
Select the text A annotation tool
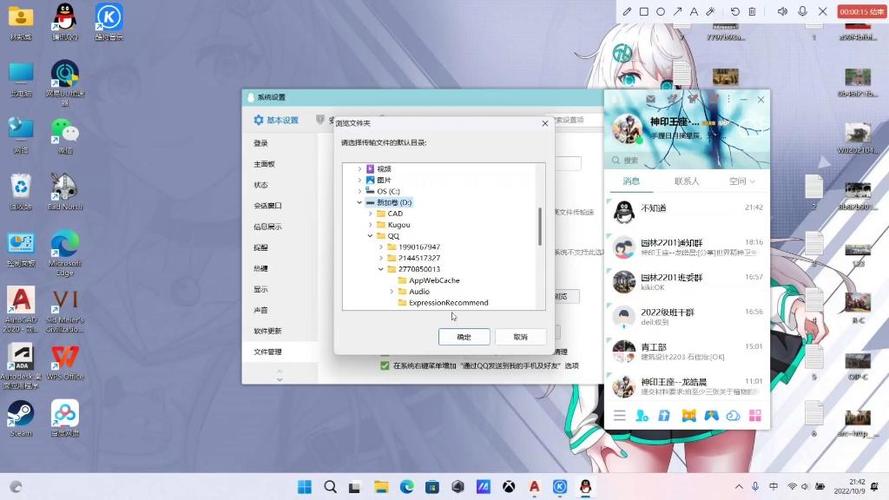click(x=693, y=11)
